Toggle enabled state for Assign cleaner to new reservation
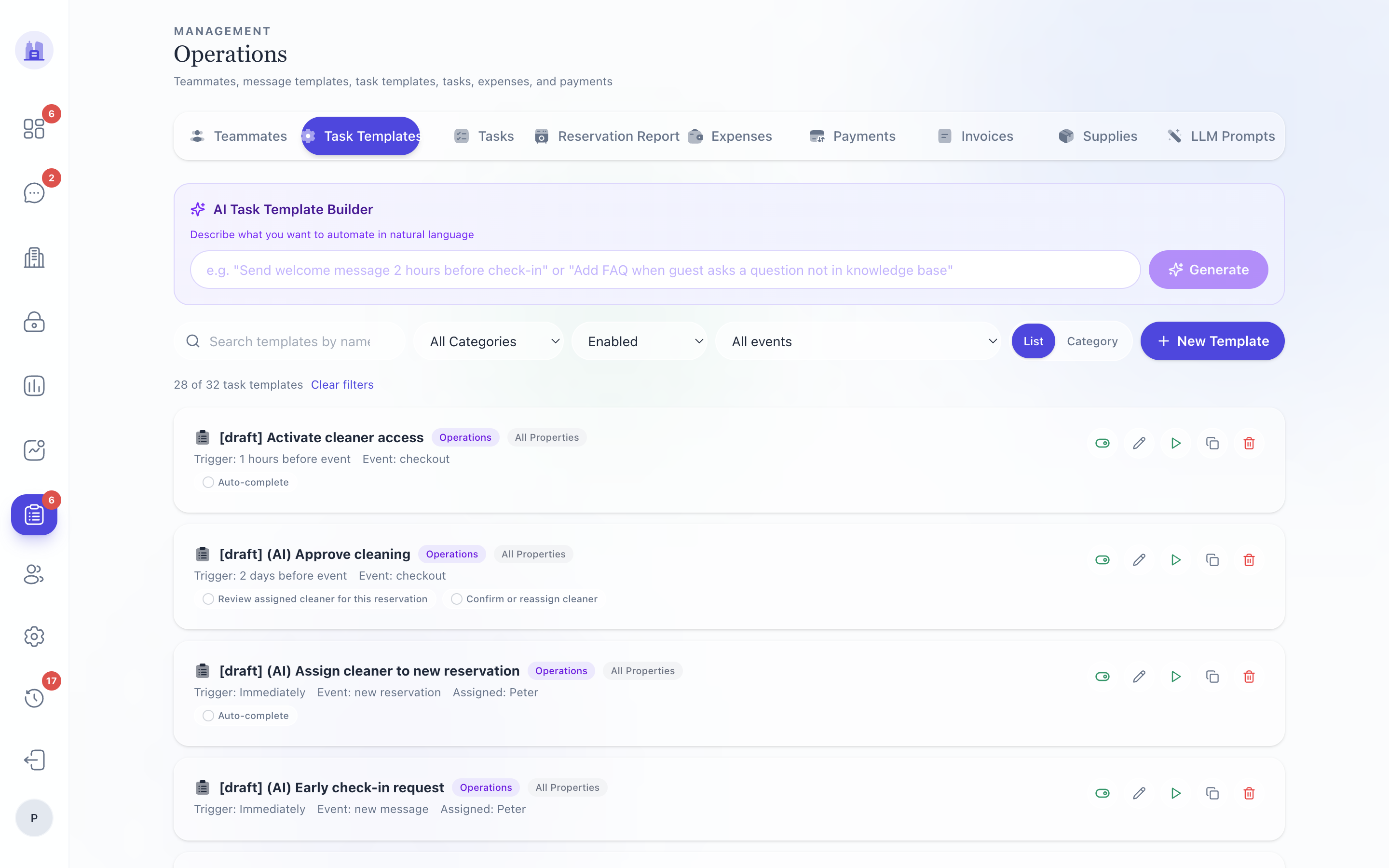1389x868 pixels. click(x=1102, y=676)
